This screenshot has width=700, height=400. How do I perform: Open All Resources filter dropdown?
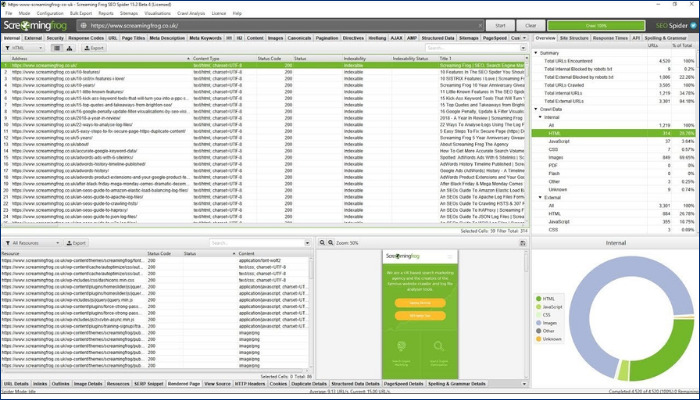pyautogui.click(x=32, y=243)
